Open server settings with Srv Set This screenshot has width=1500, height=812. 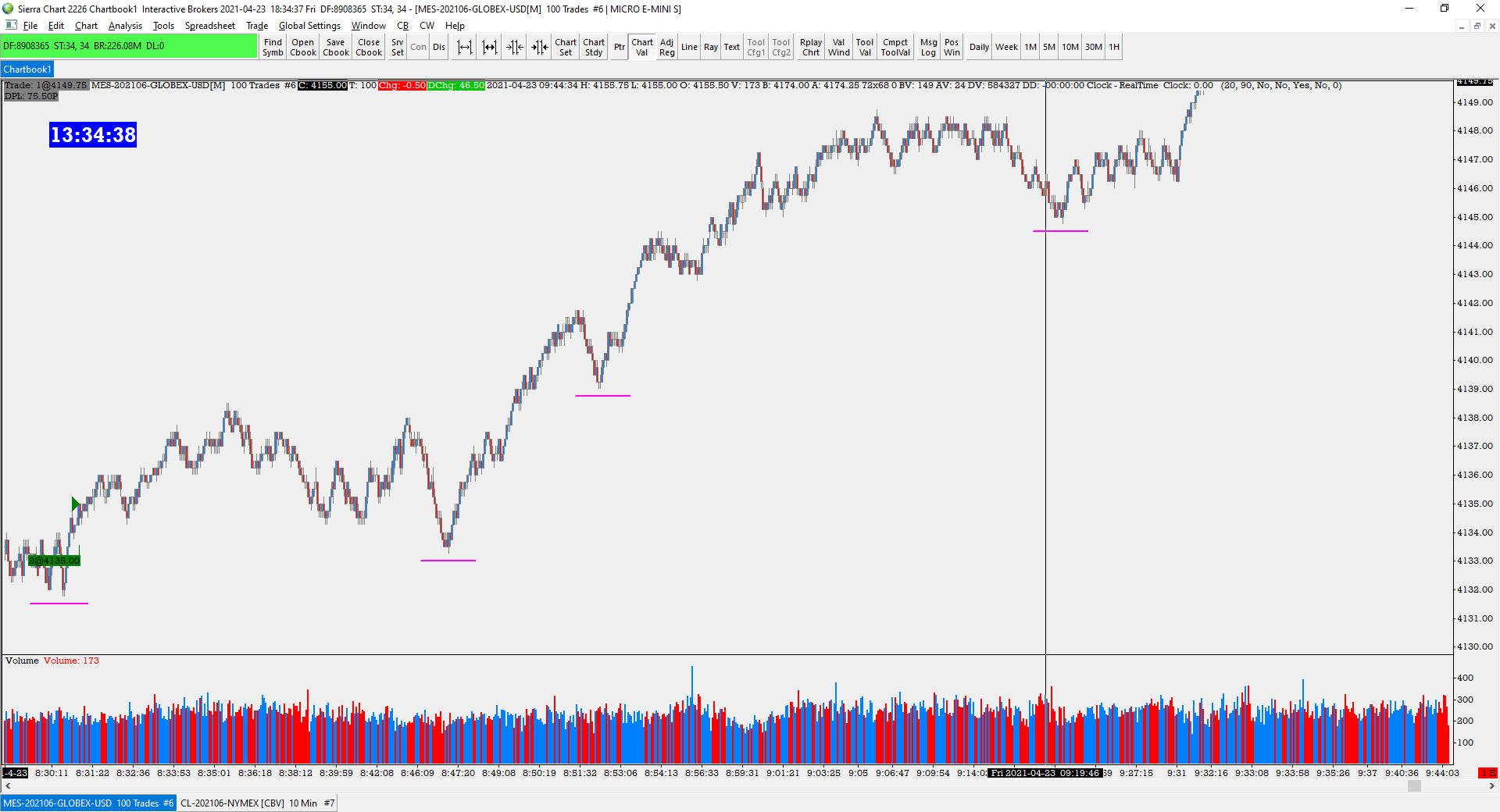(398, 48)
